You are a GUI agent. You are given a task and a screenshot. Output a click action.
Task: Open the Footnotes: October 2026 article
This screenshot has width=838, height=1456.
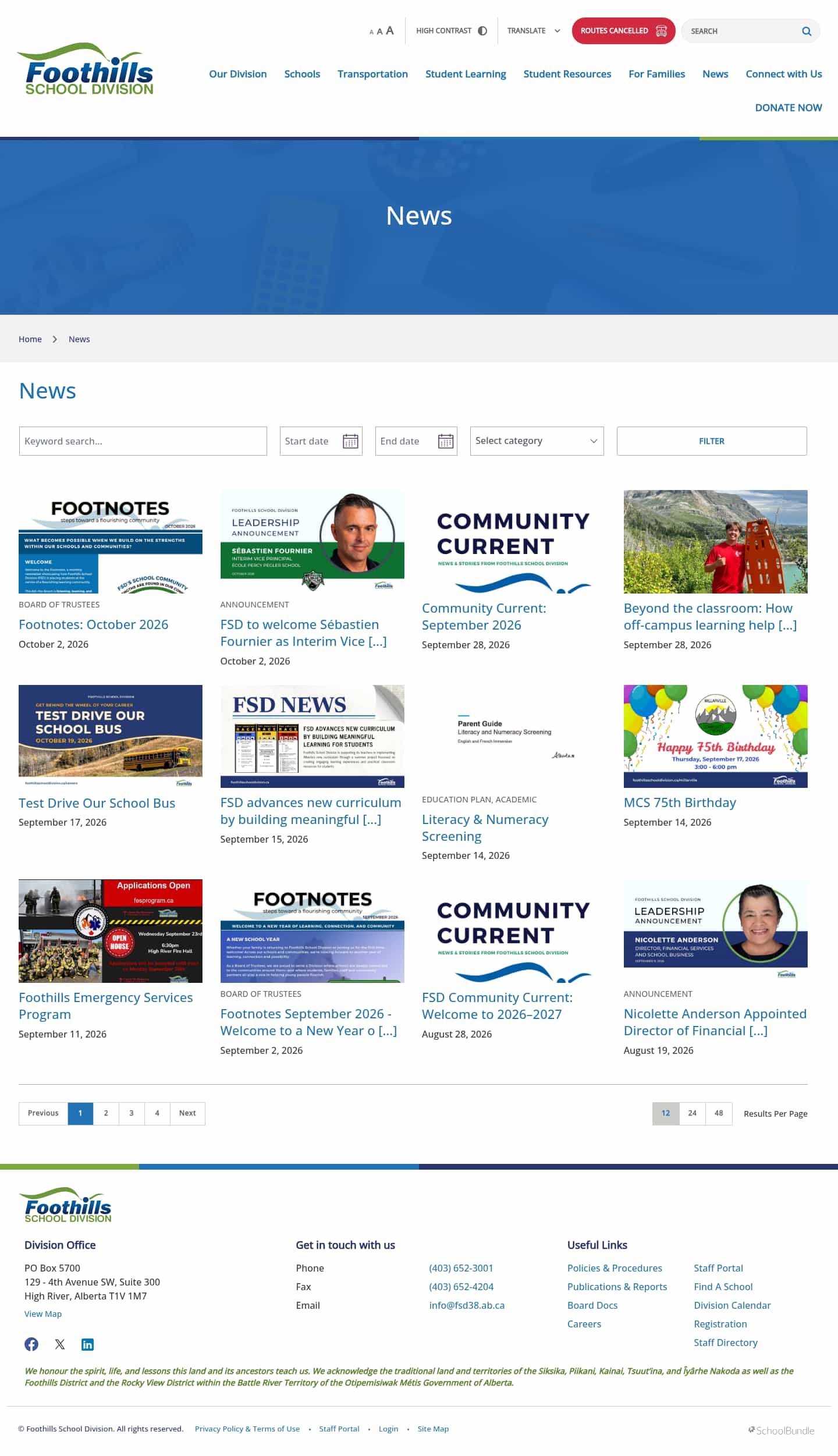tap(93, 624)
